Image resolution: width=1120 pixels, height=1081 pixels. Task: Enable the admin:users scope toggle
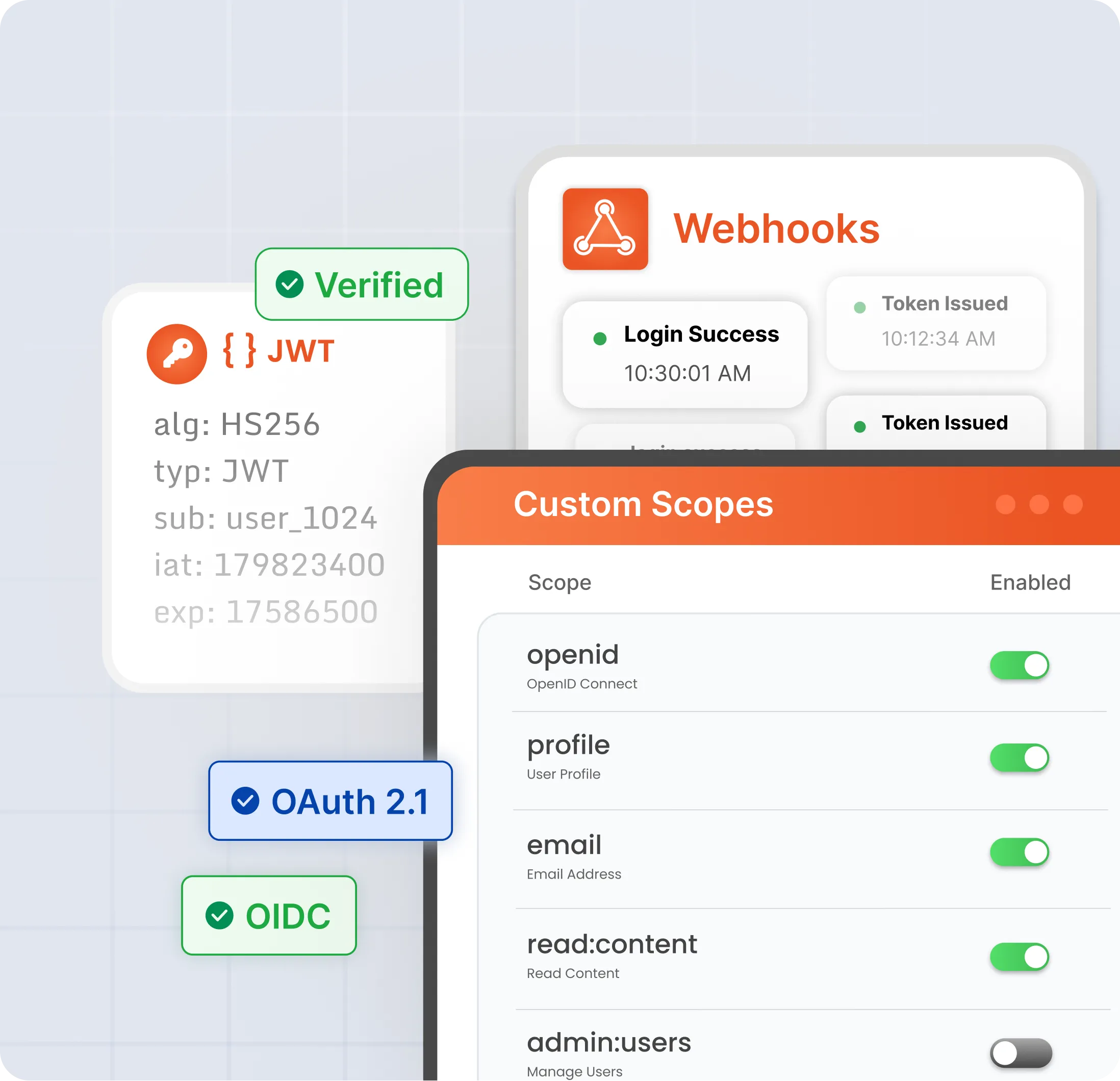tap(1021, 1053)
